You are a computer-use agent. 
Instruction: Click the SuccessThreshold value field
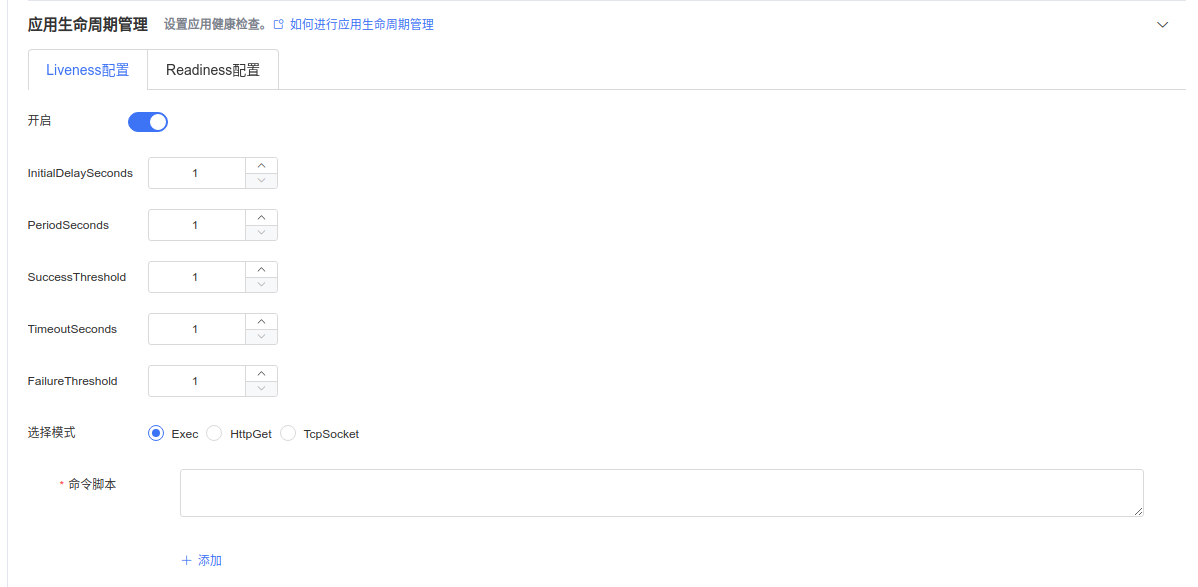coord(196,277)
